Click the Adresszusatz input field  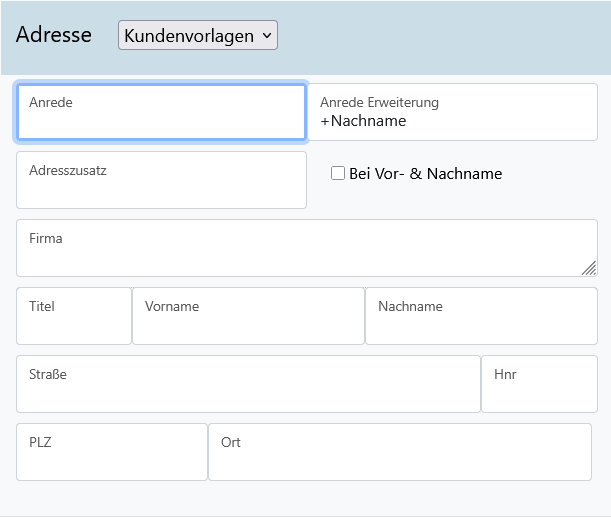161,188
